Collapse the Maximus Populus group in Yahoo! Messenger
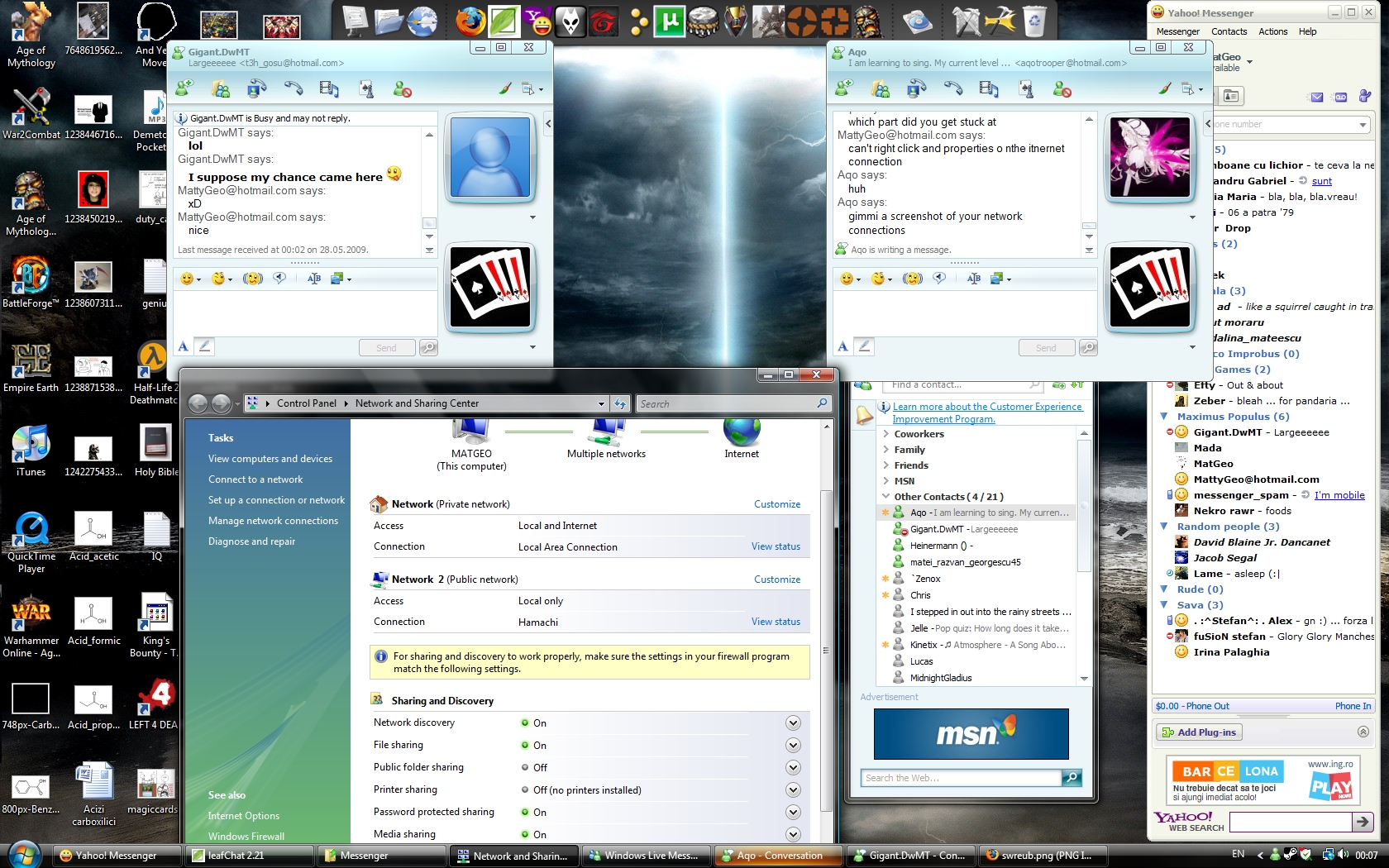 coord(1164,417)
